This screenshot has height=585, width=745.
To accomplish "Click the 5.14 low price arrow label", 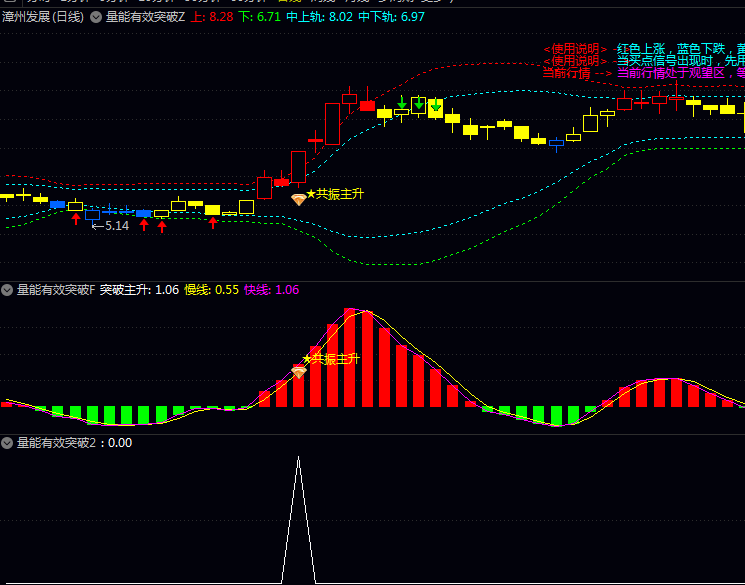I will pyautogui.click(x=110, y=226).
